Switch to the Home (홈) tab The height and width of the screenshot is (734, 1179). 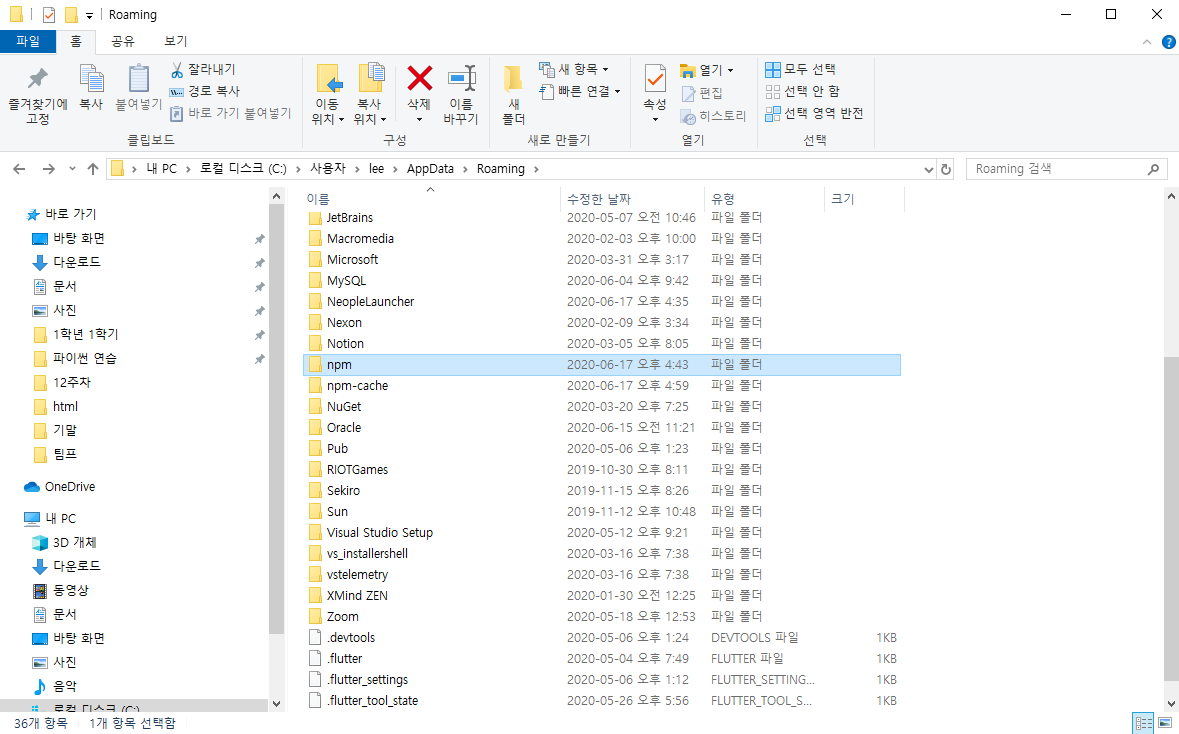(x=76, y=41)
